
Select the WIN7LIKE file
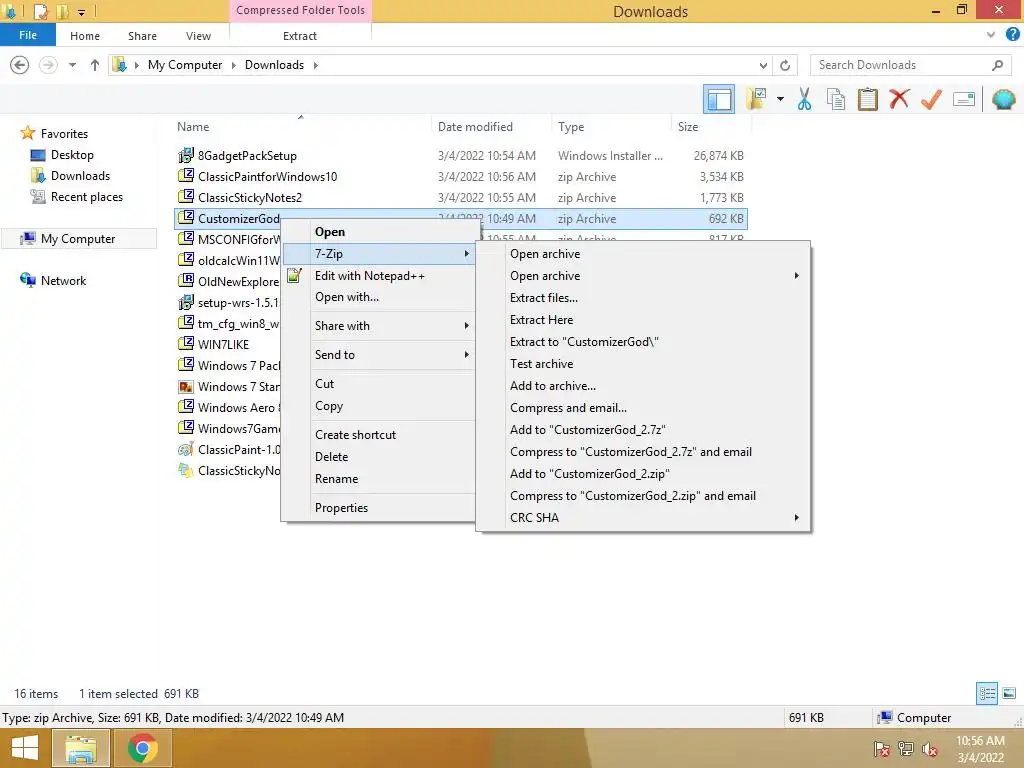(x=223, y=344)
